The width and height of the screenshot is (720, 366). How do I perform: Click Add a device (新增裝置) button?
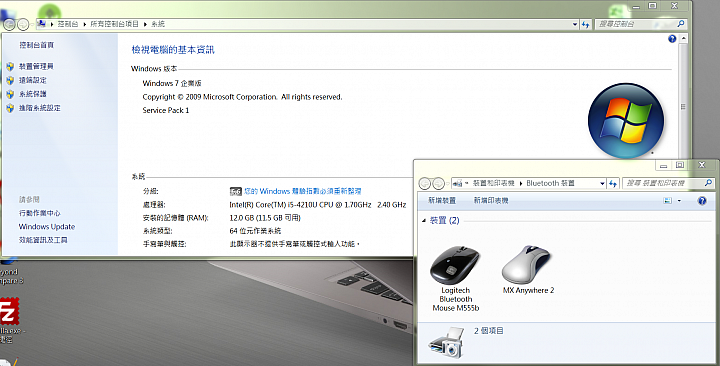coord(442,201)
